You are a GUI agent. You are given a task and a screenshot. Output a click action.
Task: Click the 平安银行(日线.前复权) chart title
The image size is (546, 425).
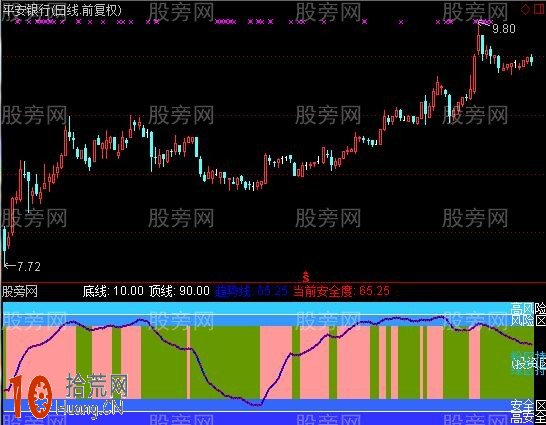pyautogui.click(x=62, y=10)
